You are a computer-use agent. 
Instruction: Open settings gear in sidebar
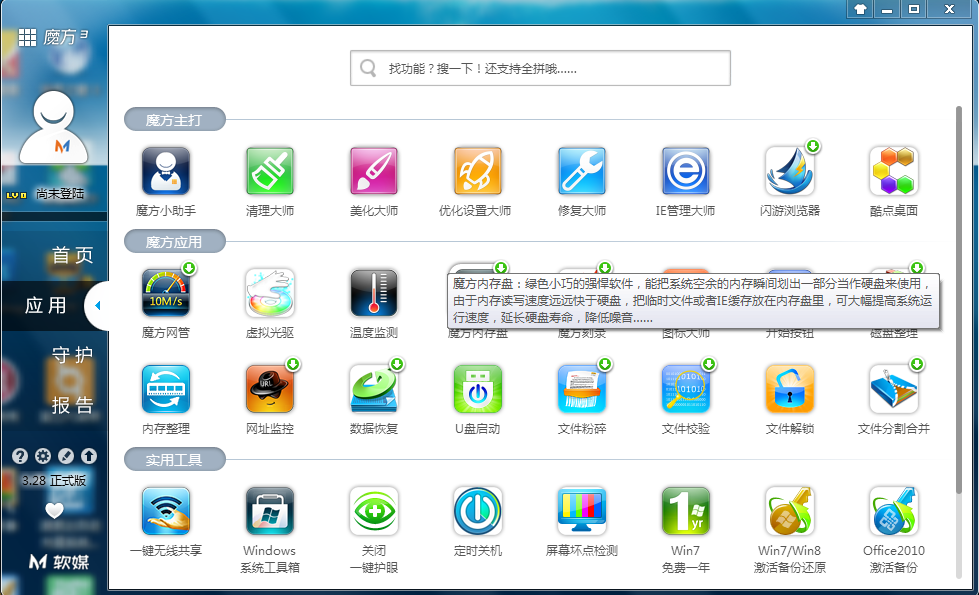tap(42, 456)
